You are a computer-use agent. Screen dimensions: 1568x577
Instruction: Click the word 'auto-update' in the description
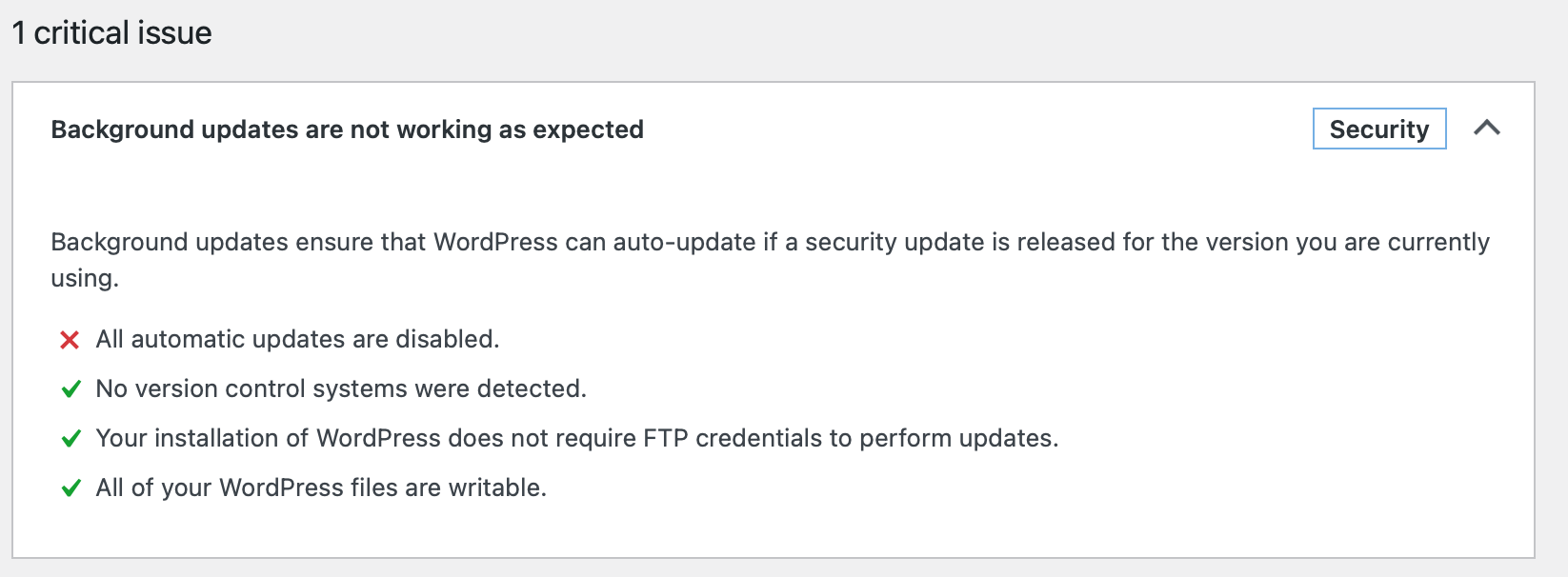(x=684, y=242)
